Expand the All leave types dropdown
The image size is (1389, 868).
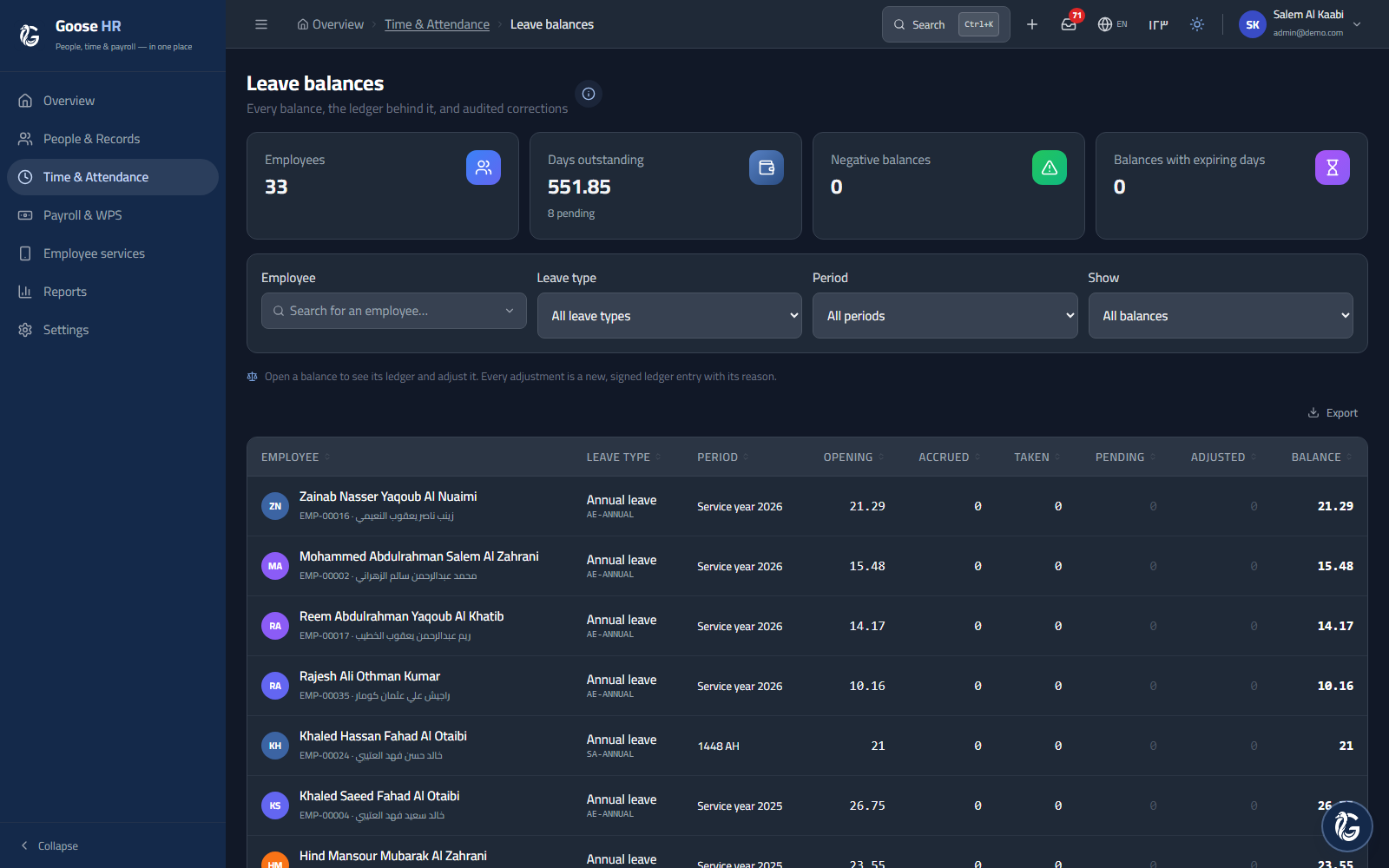coord(669,316)
